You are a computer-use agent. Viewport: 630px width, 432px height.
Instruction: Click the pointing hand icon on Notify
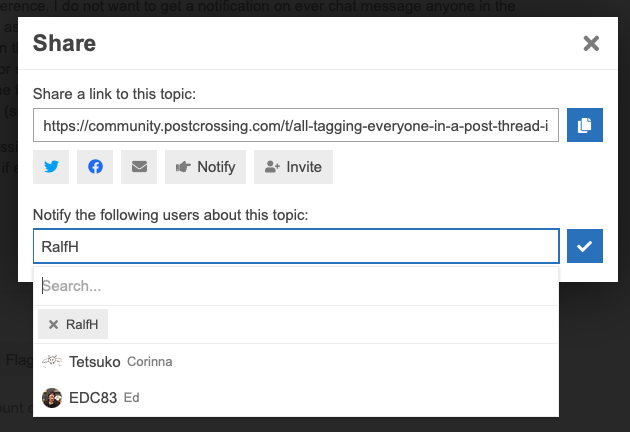coord(183,167)
